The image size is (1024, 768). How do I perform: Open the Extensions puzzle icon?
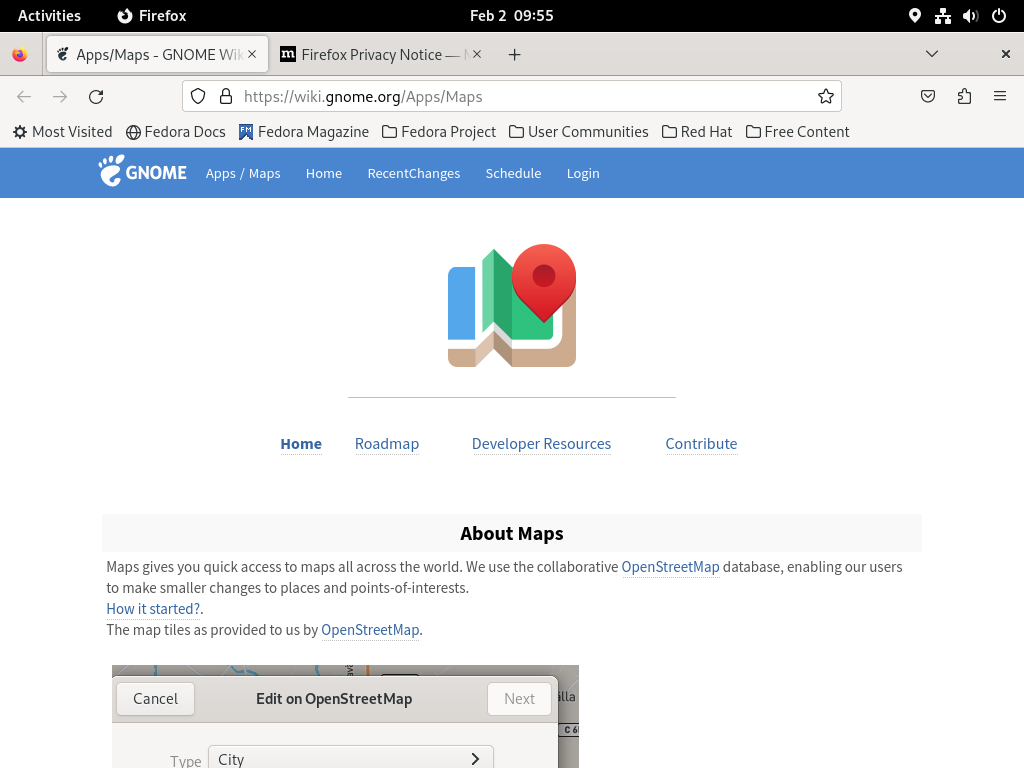pyautogui.click(x=965, y=97)
